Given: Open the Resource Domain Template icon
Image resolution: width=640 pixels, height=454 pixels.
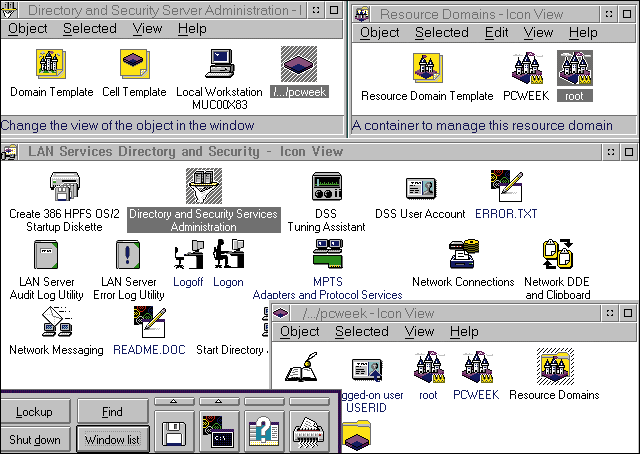Looking at the screenshot, I should pos(427,68).
